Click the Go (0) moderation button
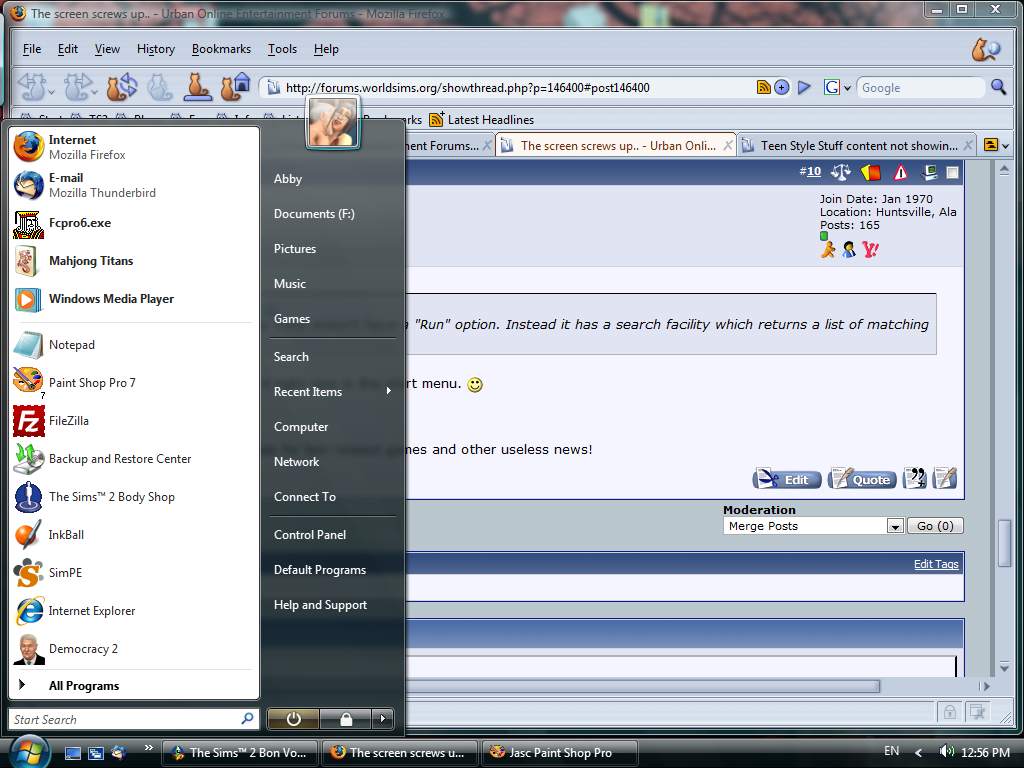Viewport: 1024px width, 768px height. 935,526
